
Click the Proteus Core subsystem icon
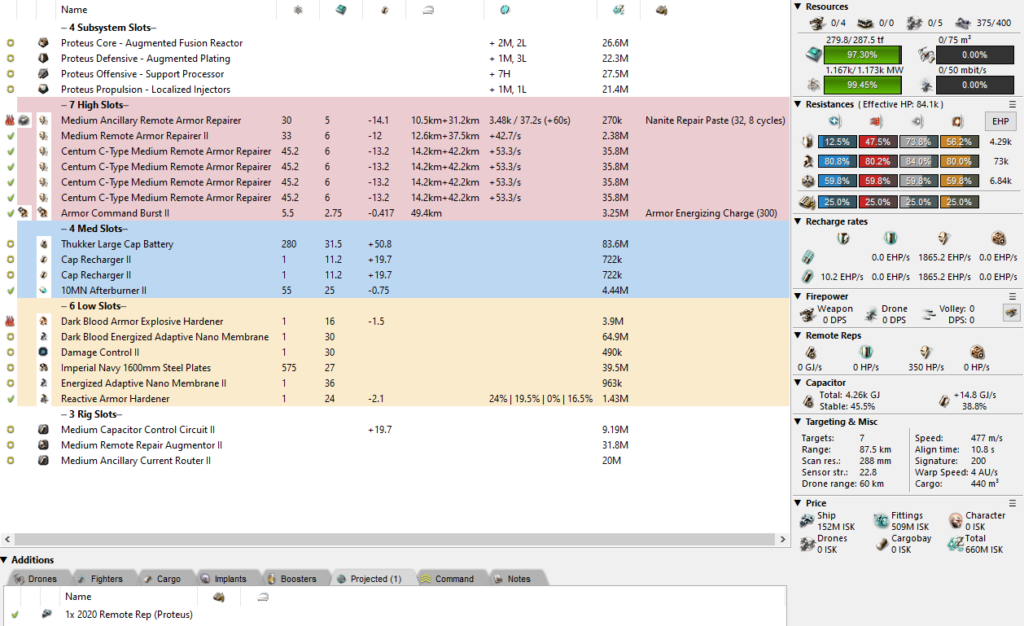click(44, 43)
